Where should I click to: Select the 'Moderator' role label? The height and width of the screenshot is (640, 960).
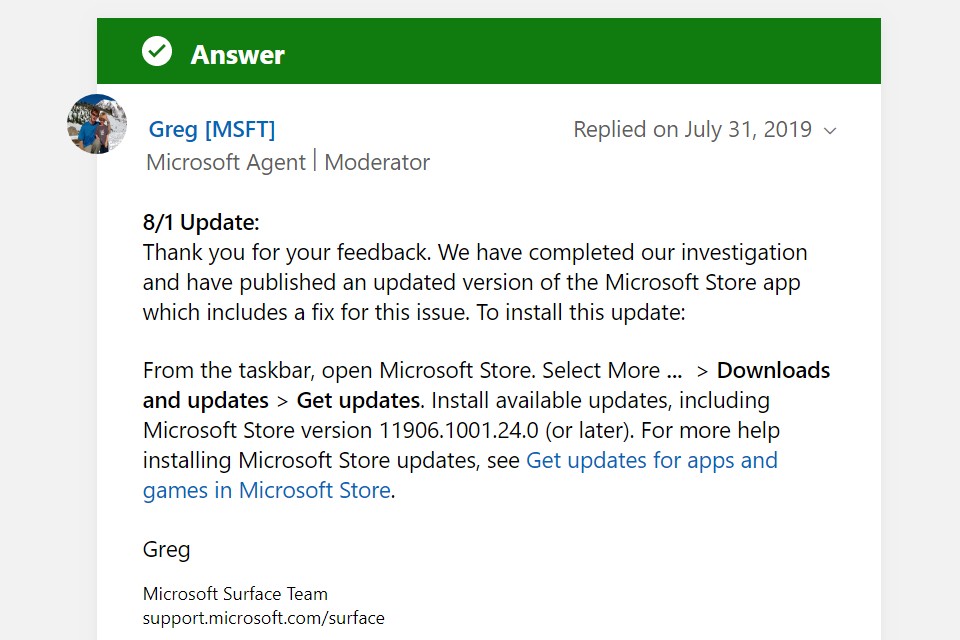377,162
